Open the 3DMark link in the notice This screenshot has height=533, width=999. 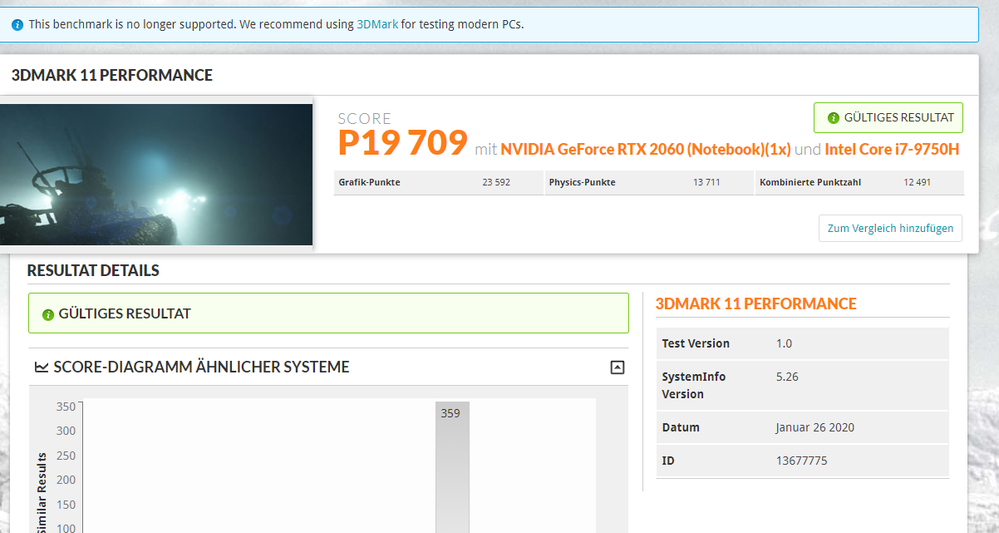(x=377, y=24)
